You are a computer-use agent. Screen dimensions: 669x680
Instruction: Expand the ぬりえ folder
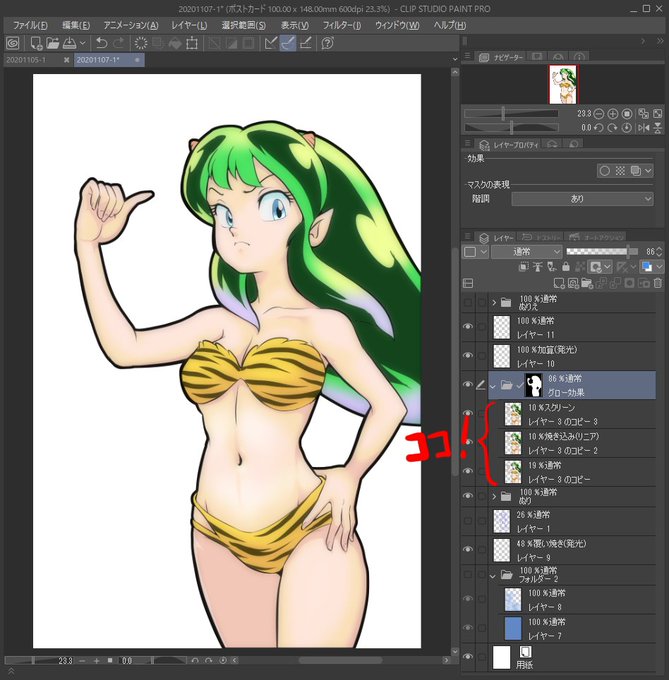point(494,302)
